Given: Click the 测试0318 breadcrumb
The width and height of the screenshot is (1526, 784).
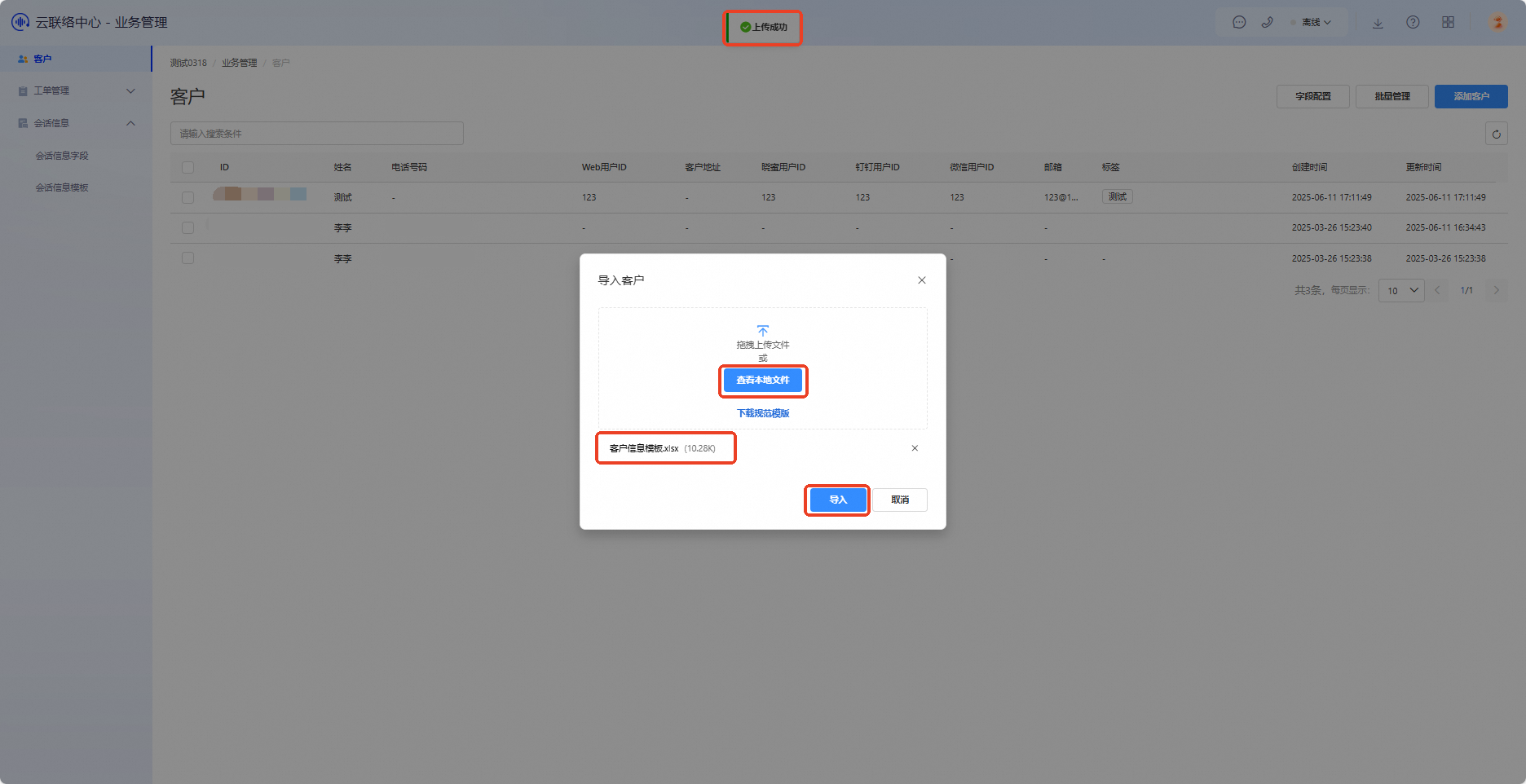Looking at the screenshot, I should pos(188,63).
